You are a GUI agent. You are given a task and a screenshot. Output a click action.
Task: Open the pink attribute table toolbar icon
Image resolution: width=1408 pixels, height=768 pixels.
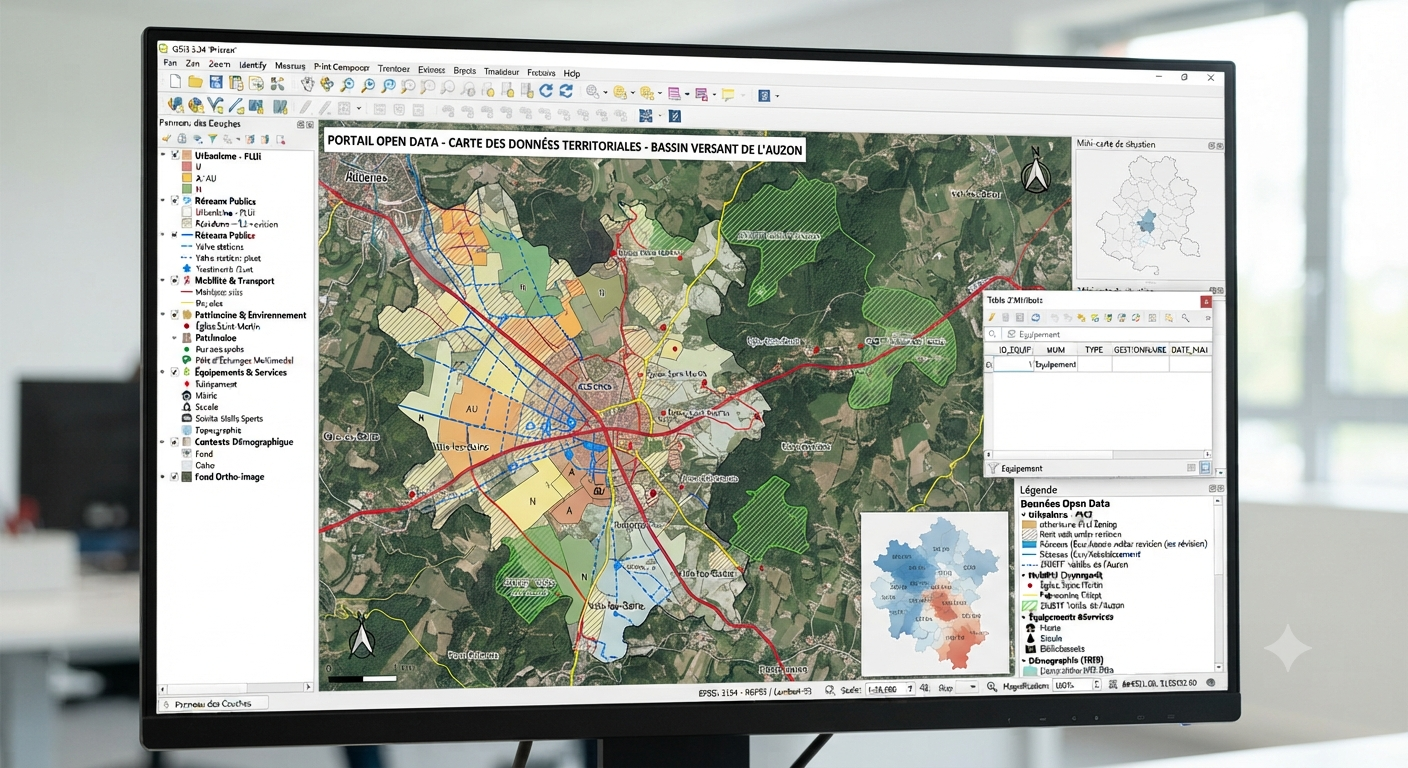coord(674,93)
